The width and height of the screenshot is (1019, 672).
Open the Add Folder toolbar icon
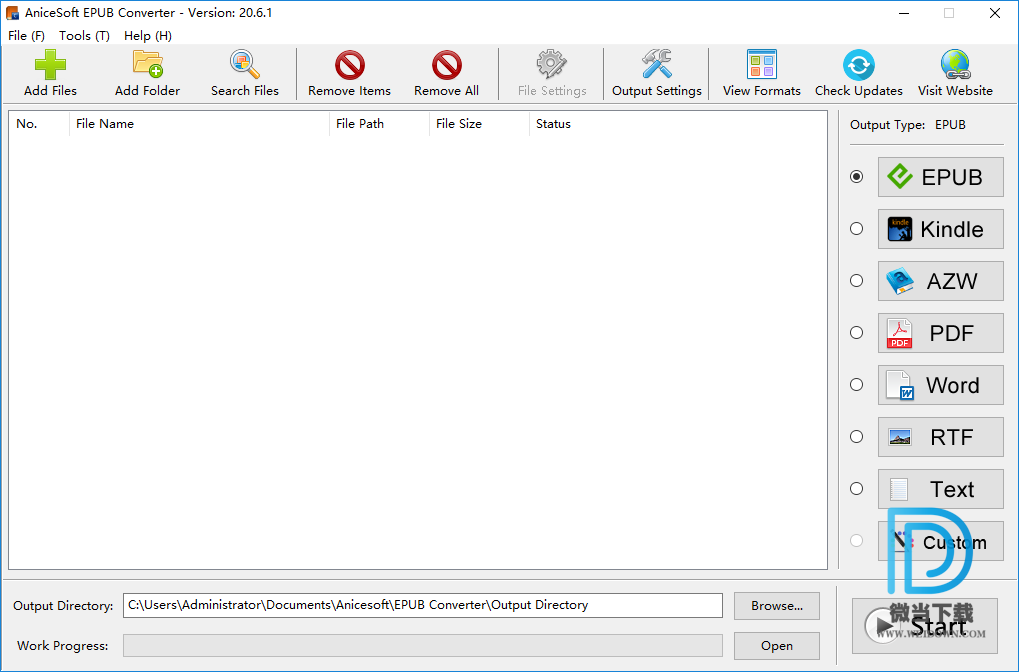(147, 66)
